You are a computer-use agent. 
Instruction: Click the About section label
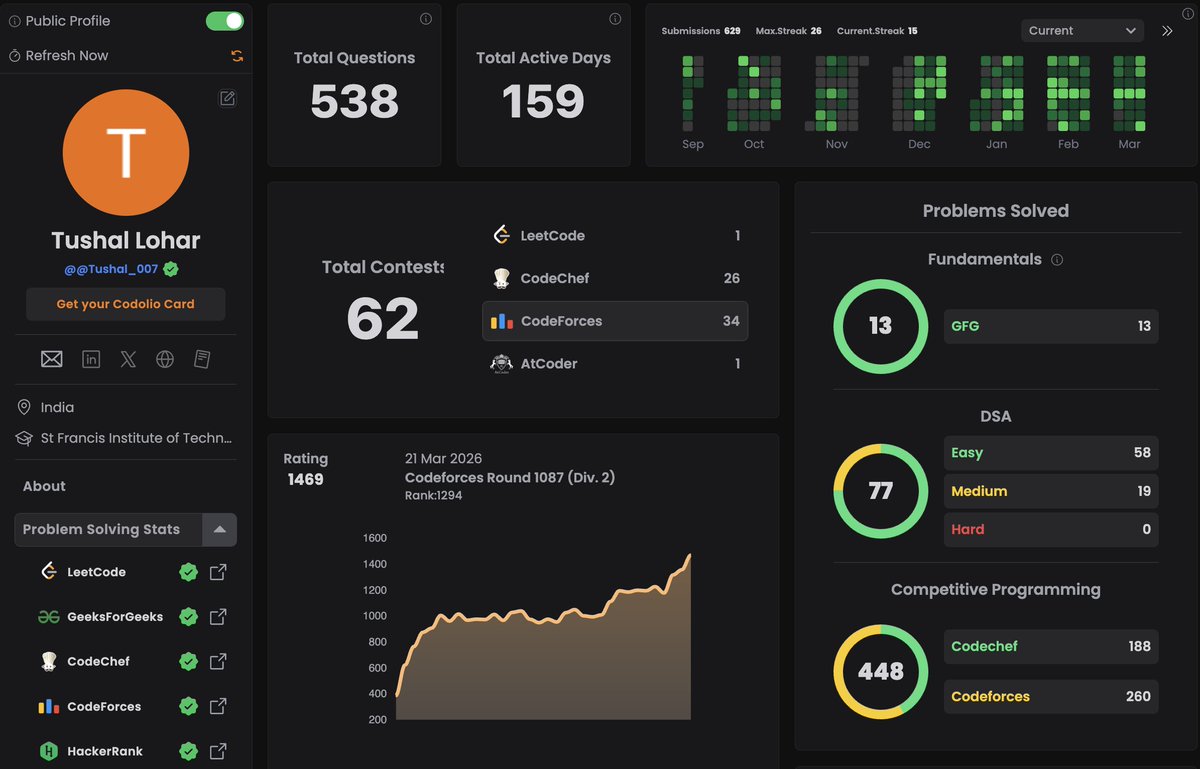pos(44,486)
